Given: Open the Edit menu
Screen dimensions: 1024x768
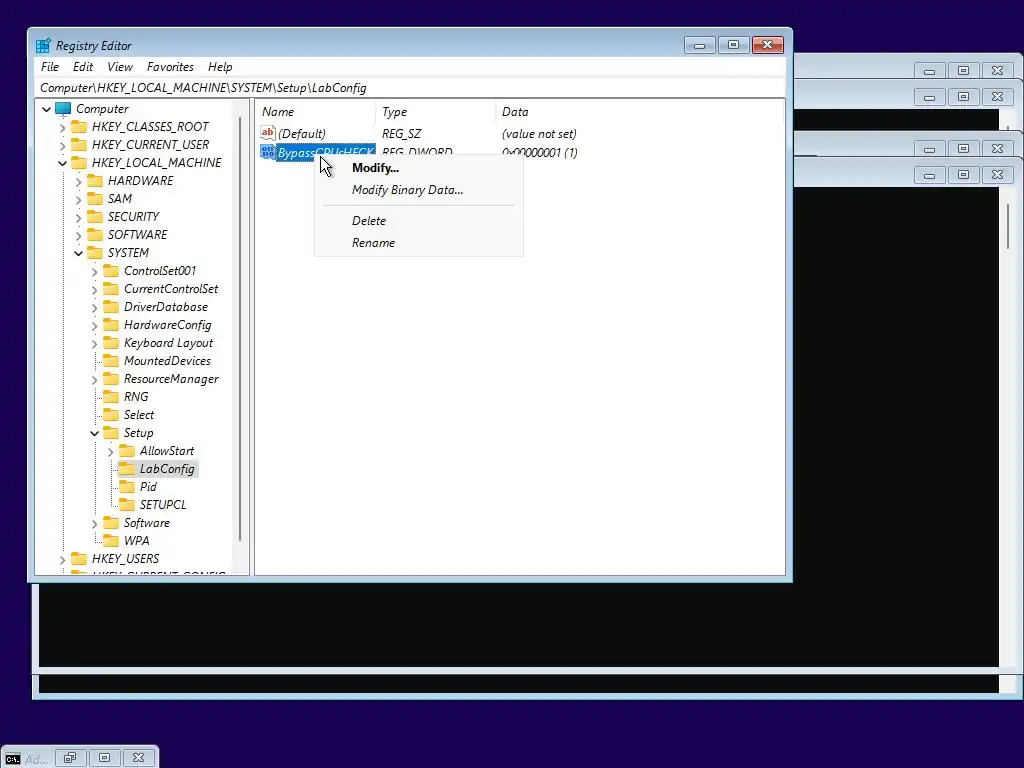Looking at the screenshot, I should (82, 67).
